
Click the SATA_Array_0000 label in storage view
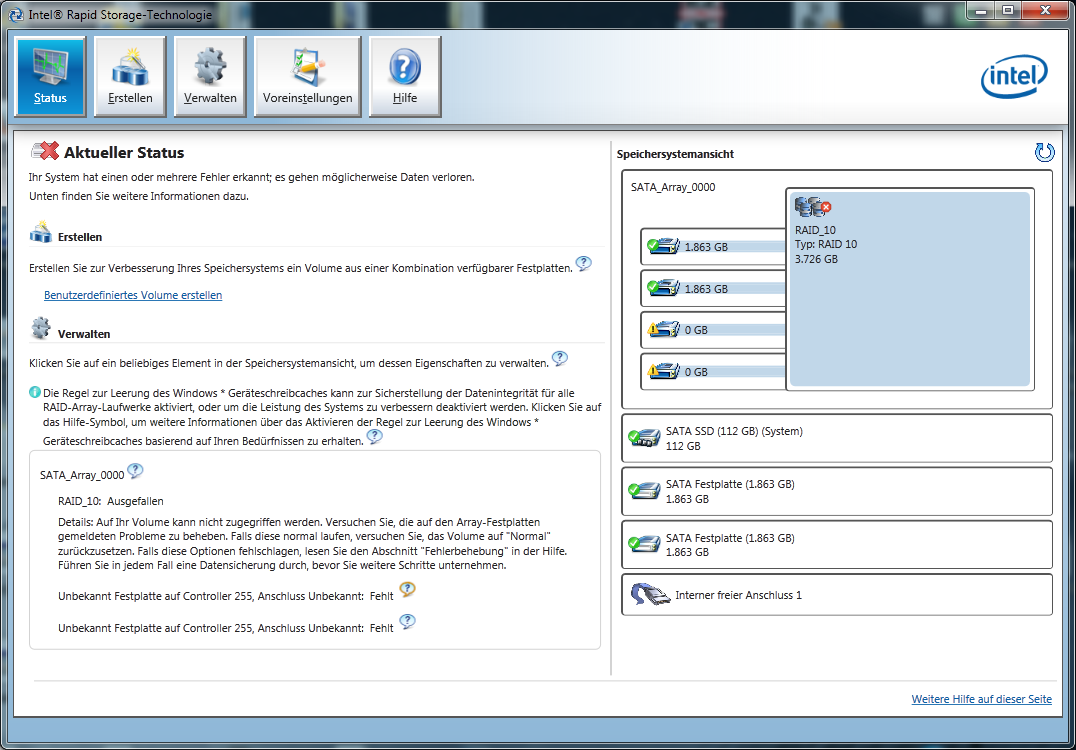click(x=673, y=187)
